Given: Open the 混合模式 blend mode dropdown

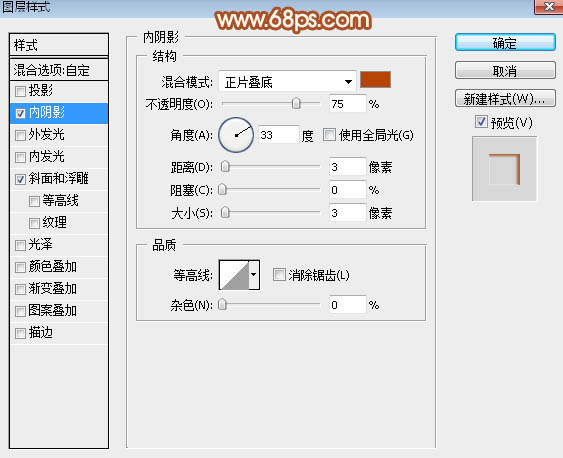Looking at the screenshot, I should 287,82.
